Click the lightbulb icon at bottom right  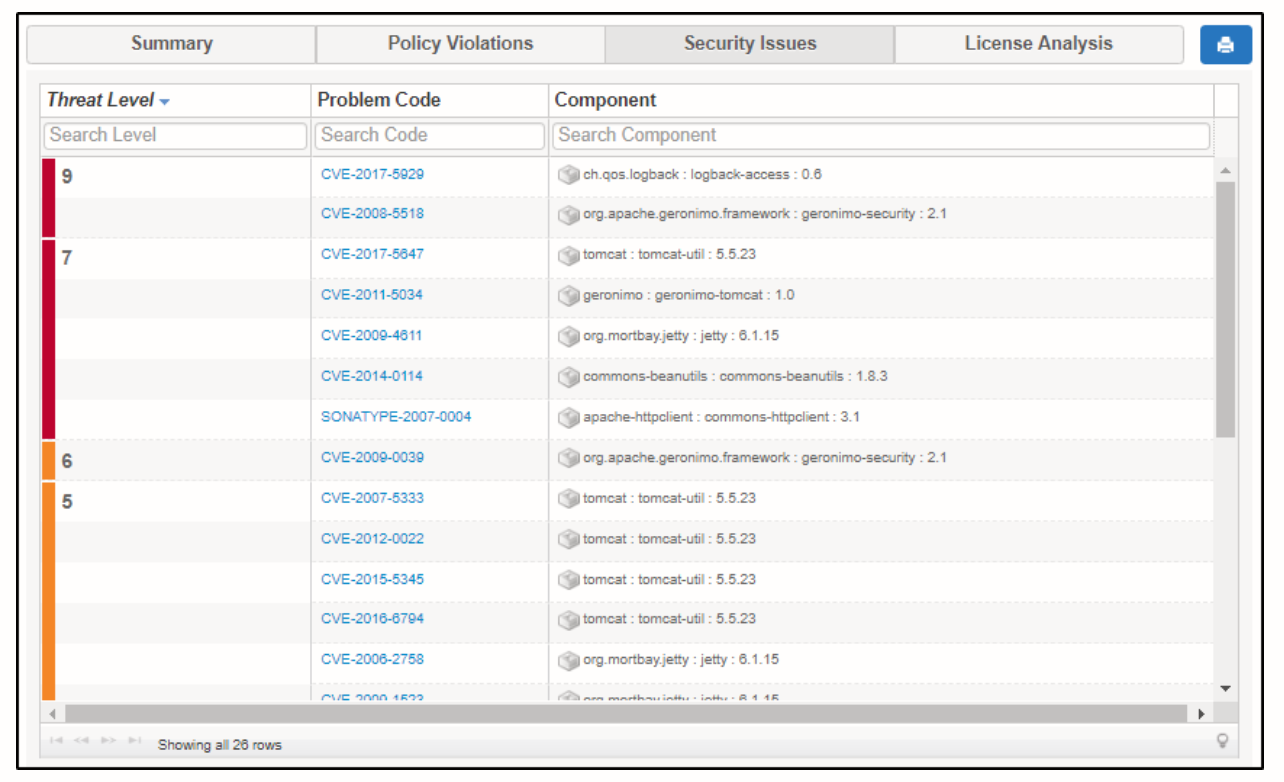click(1222, 741)
